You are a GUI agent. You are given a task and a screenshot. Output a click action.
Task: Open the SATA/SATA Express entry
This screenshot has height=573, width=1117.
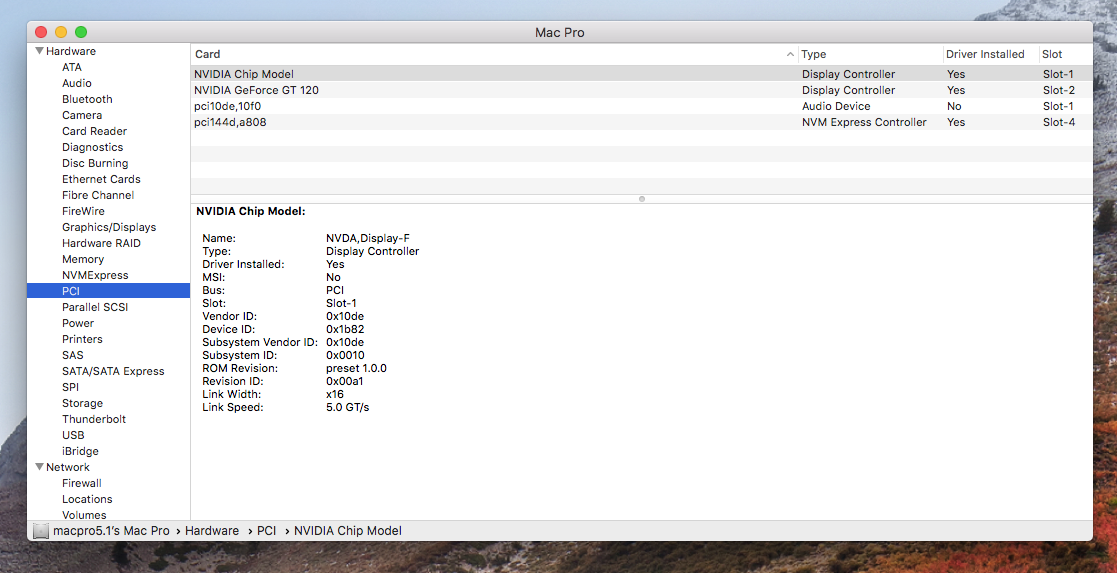[x=113, y=371]
